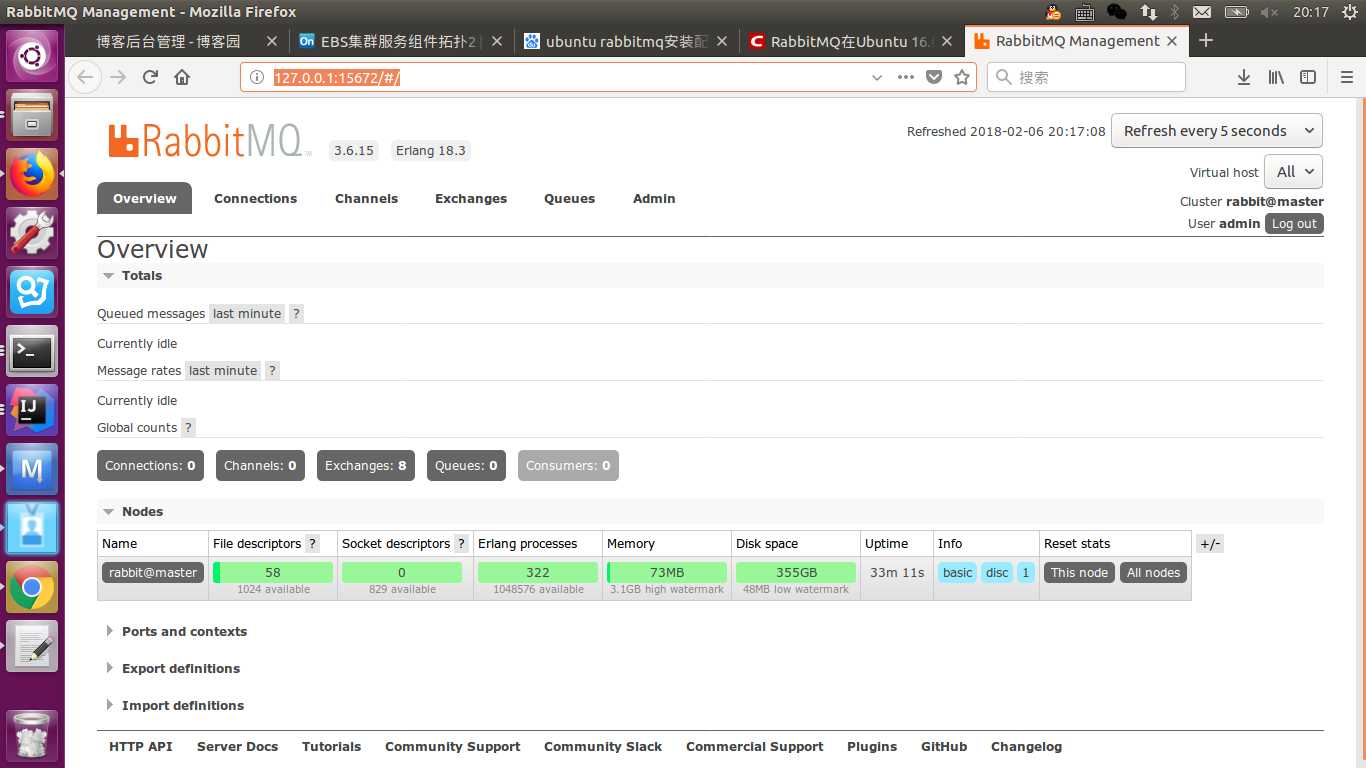This screenshot has height=768, width=1366.
Task: Open the Server Docs footer link
Action: (x=237, y=746)
